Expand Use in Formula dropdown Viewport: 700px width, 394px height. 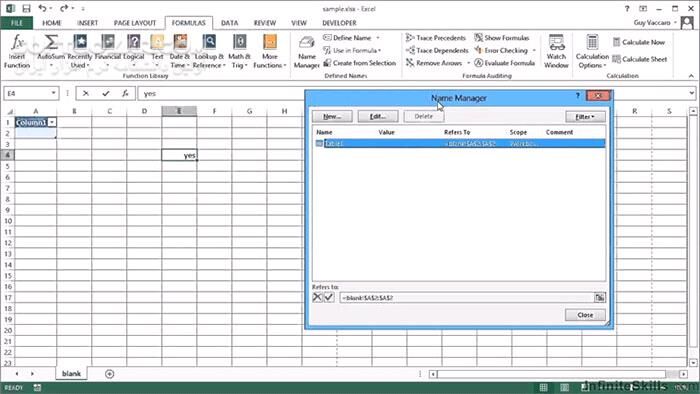379,50
